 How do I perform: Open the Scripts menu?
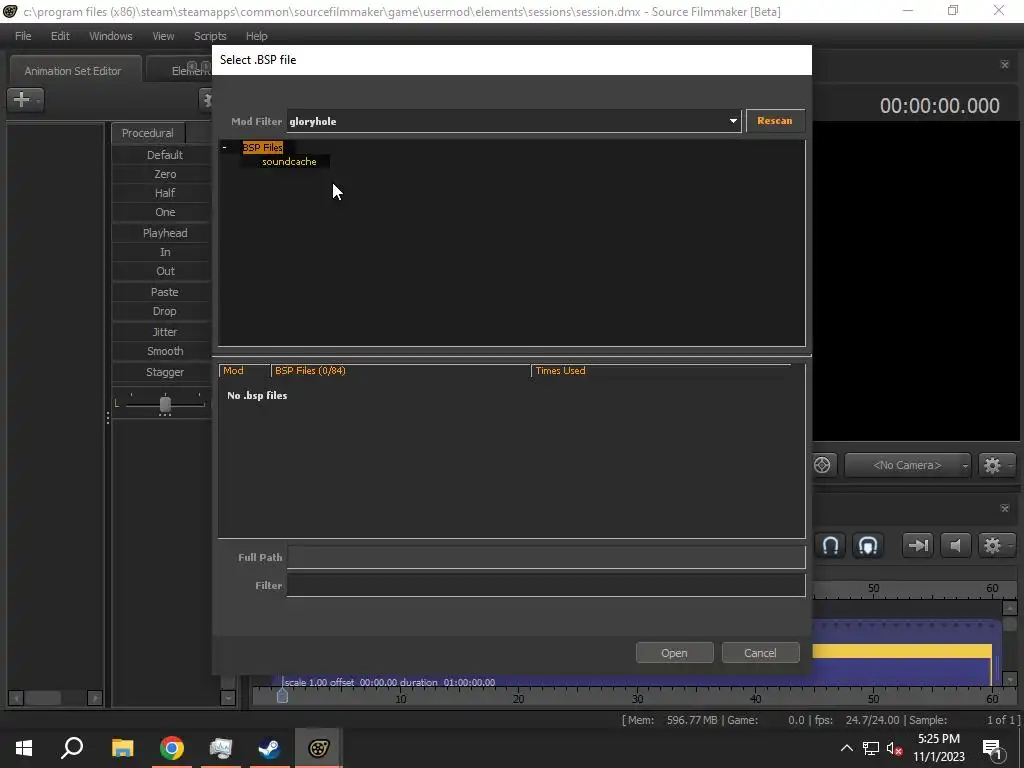coord(210,36)
